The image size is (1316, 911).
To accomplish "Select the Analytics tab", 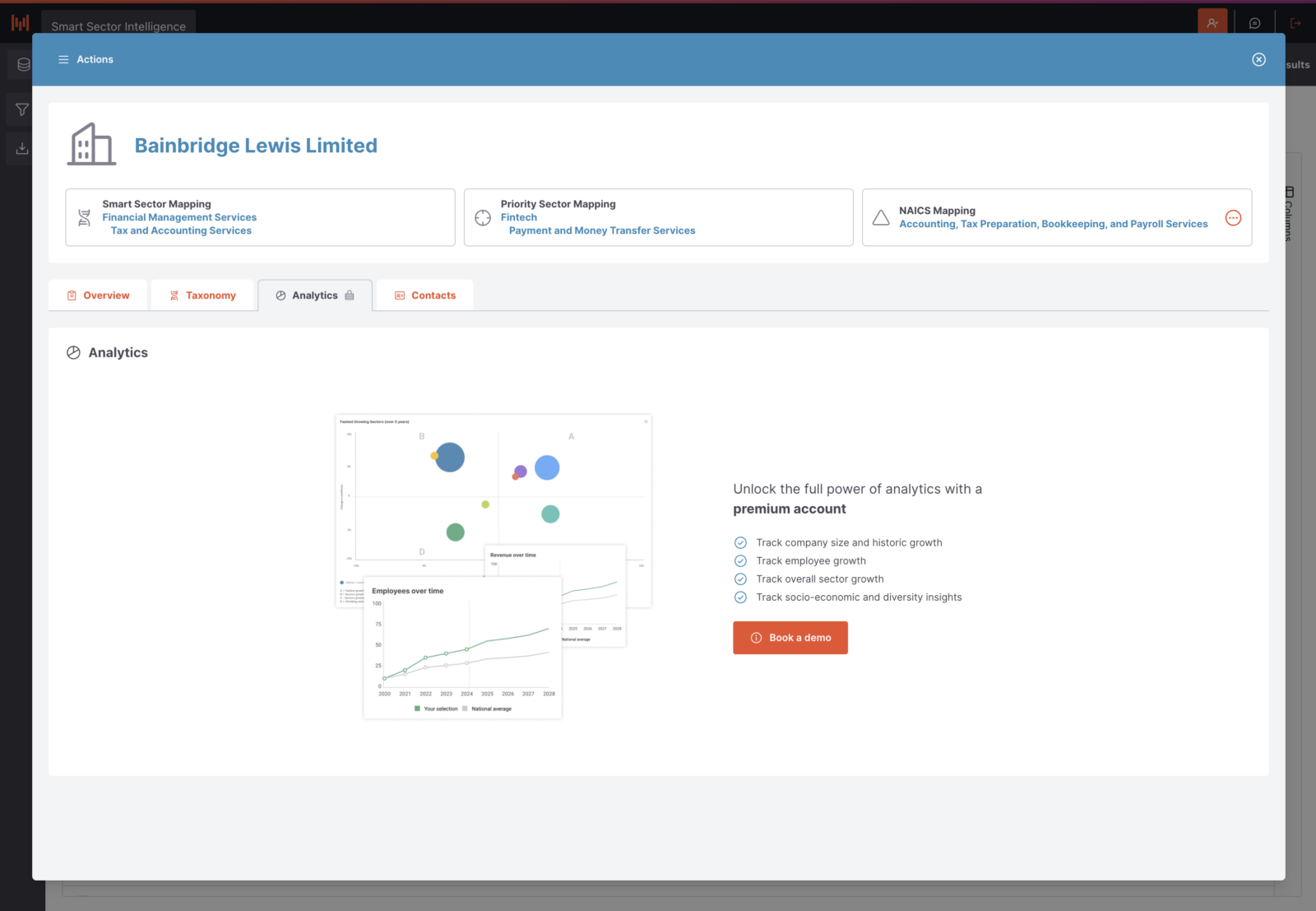I will tap(315, 295).
